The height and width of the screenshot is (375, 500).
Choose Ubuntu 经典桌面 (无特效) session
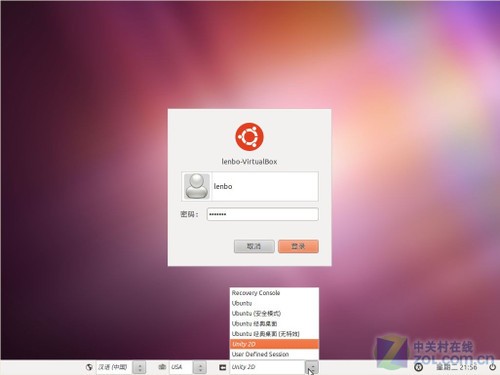(274, 334)
